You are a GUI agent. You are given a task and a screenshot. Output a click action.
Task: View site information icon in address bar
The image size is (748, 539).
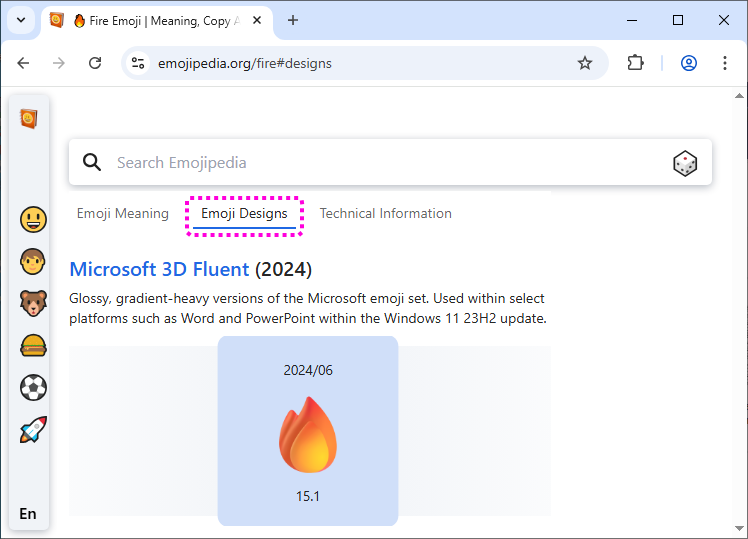138,63
